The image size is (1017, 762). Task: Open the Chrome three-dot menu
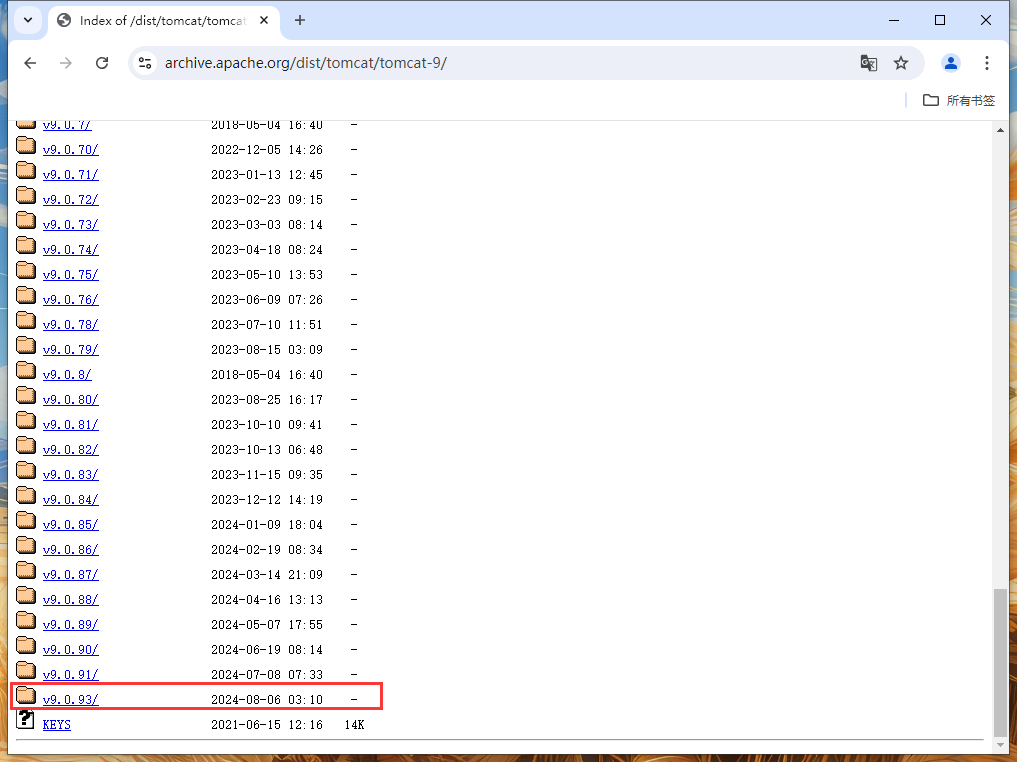(x=987, y=63)
